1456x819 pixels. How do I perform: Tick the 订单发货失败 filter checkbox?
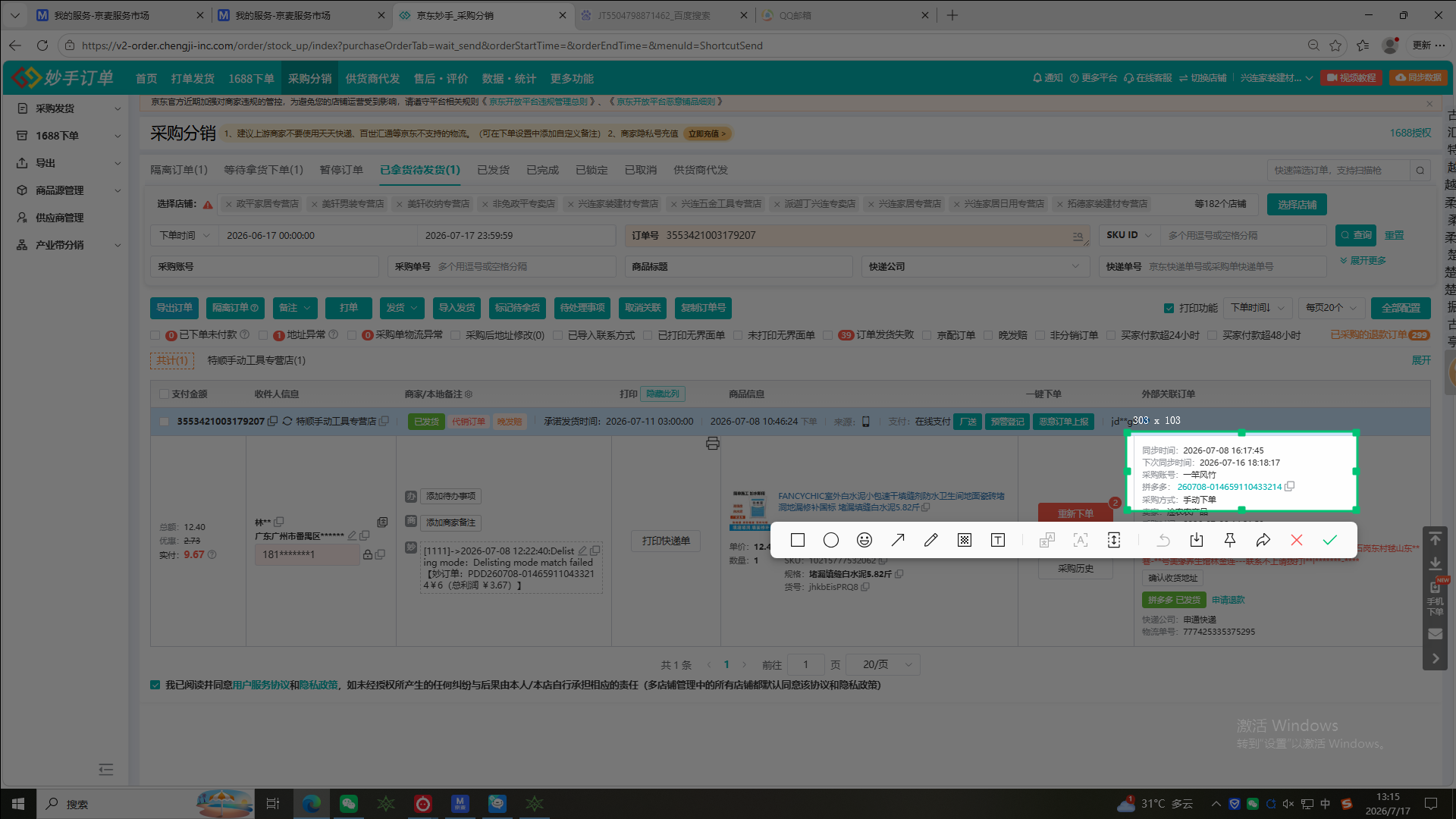click(828, 335)
